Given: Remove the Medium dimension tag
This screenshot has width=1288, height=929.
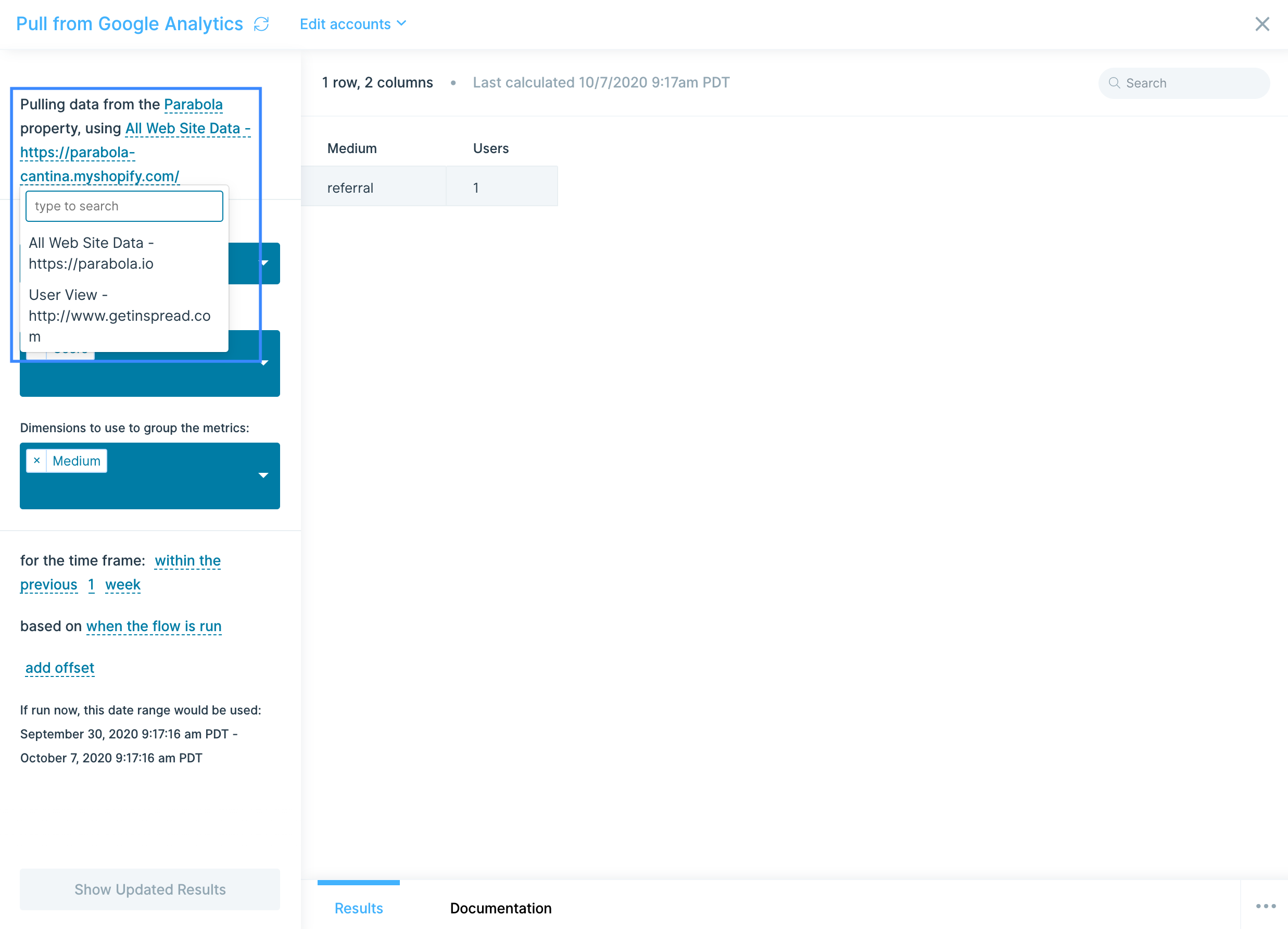Looking at the screenshot, I should tap(37, 460).
